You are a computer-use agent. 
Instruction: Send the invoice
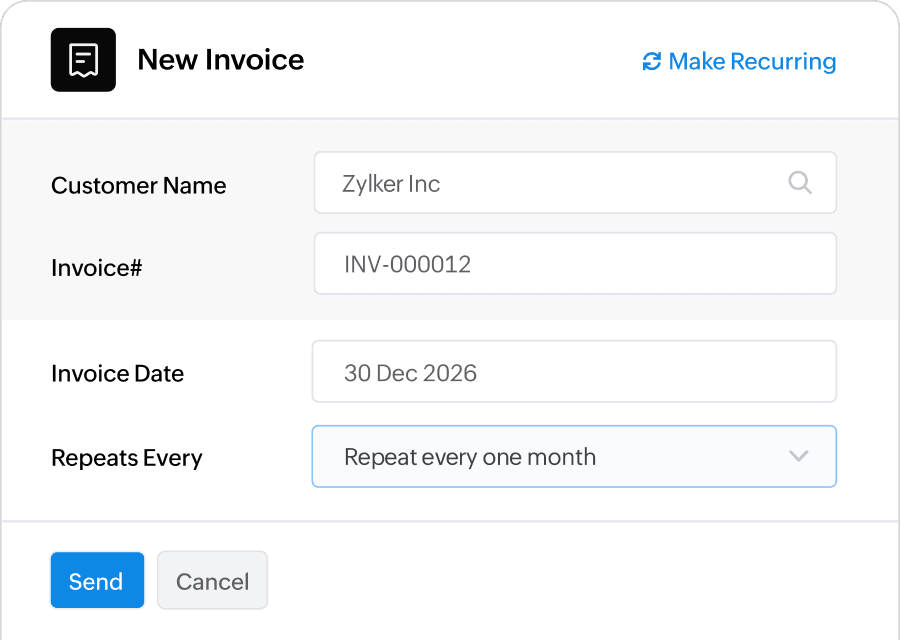[x=97, y=580]
